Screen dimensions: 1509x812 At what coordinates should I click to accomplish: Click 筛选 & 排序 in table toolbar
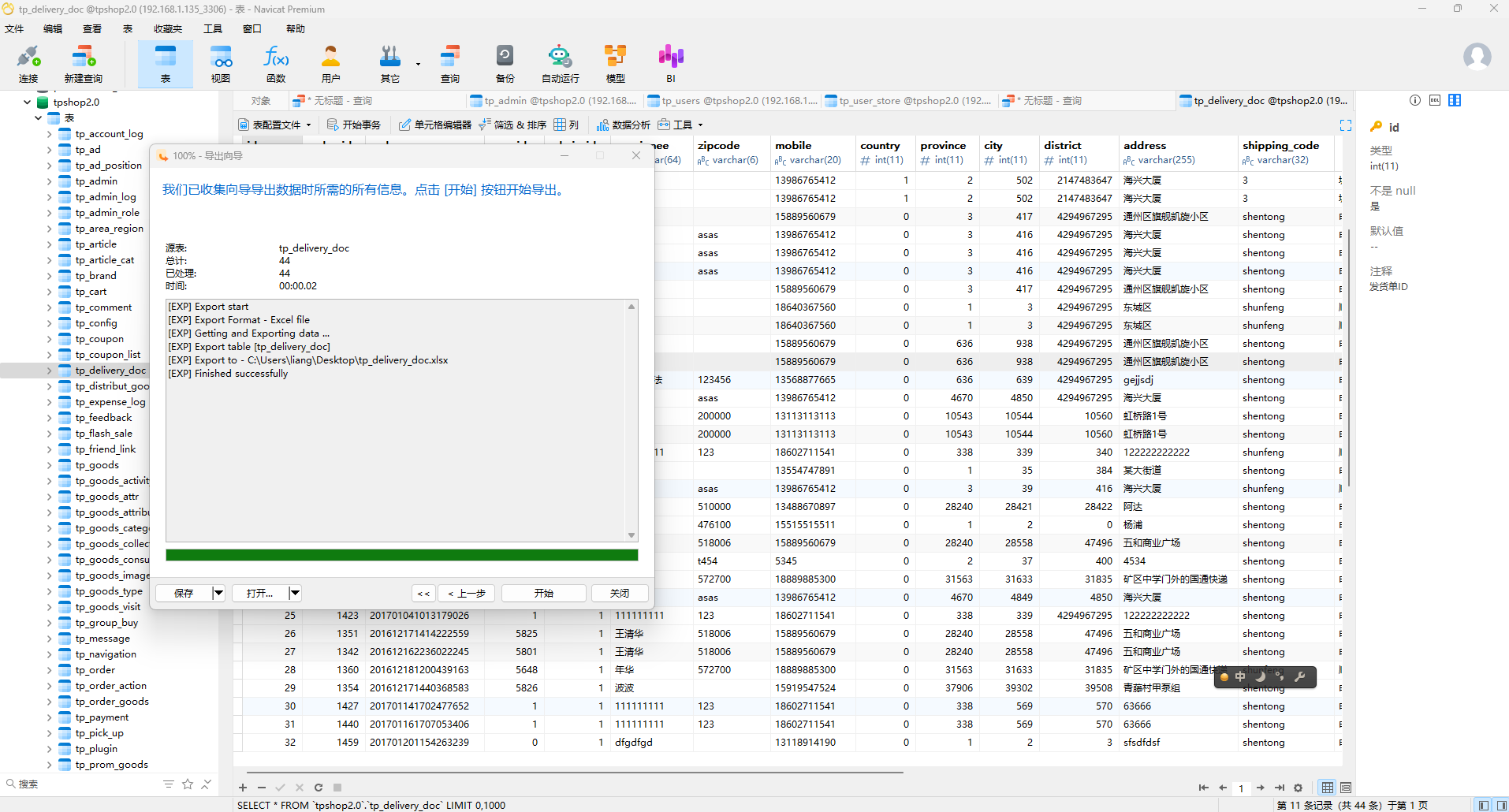click(512, 125)
